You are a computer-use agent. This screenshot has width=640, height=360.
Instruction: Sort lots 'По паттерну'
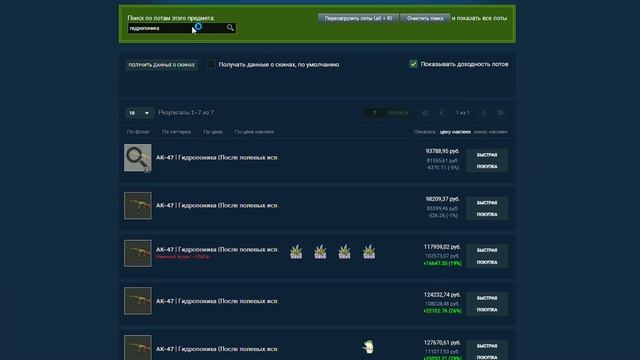(176, 132)
